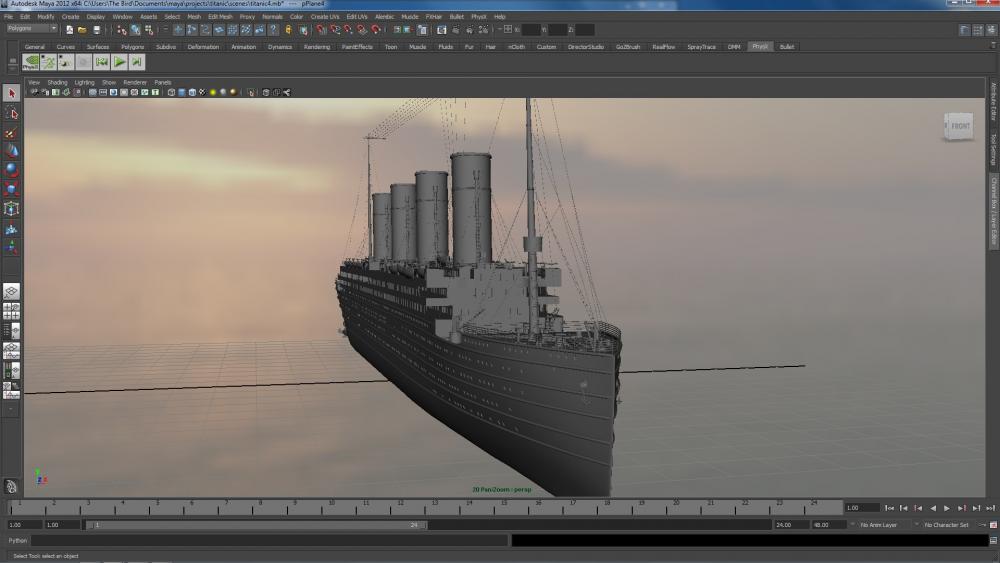Open scene with the folder icon
1000x563 pixels.
(82, 30)
